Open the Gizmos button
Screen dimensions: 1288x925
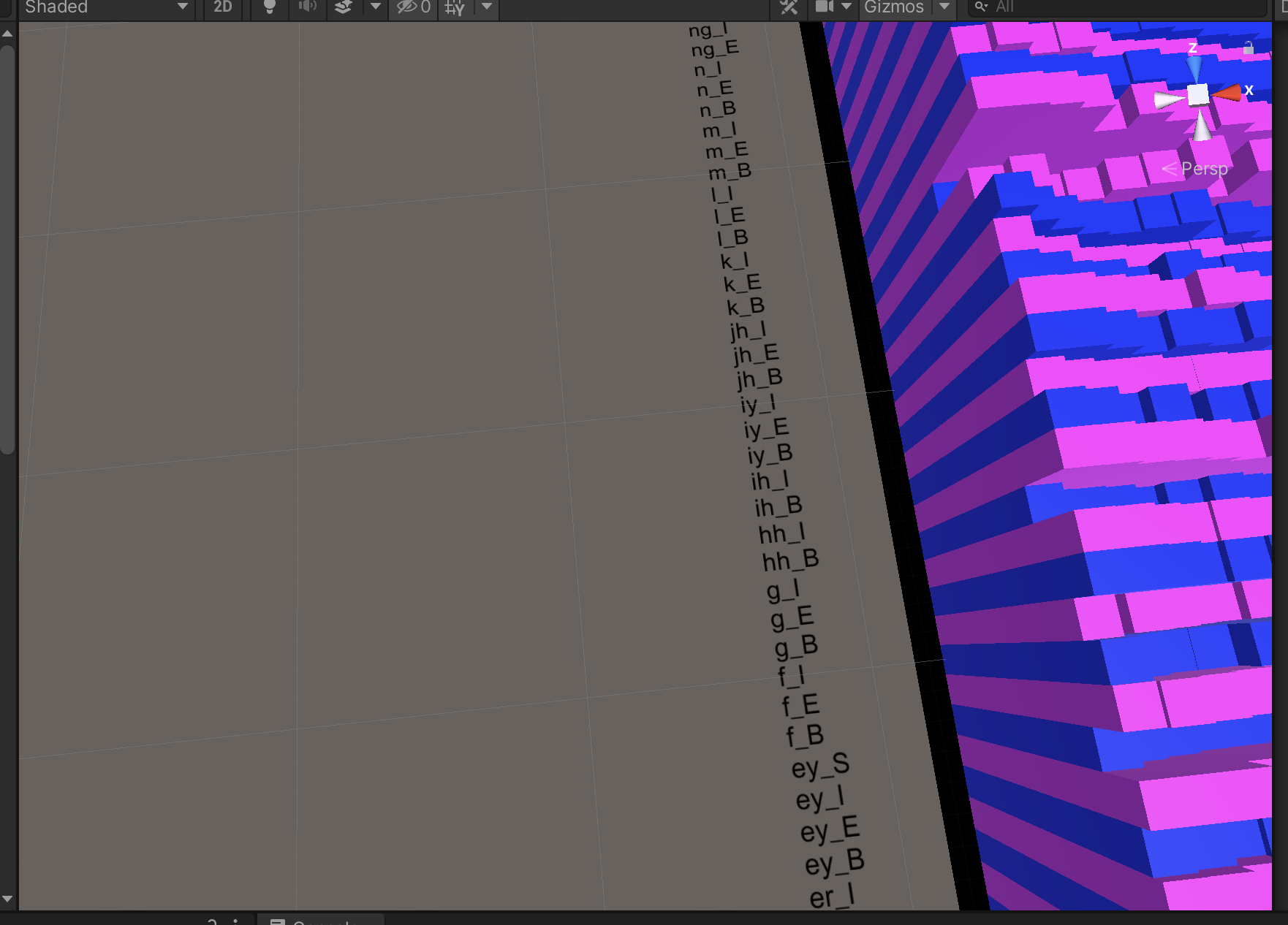click(894, 7)
